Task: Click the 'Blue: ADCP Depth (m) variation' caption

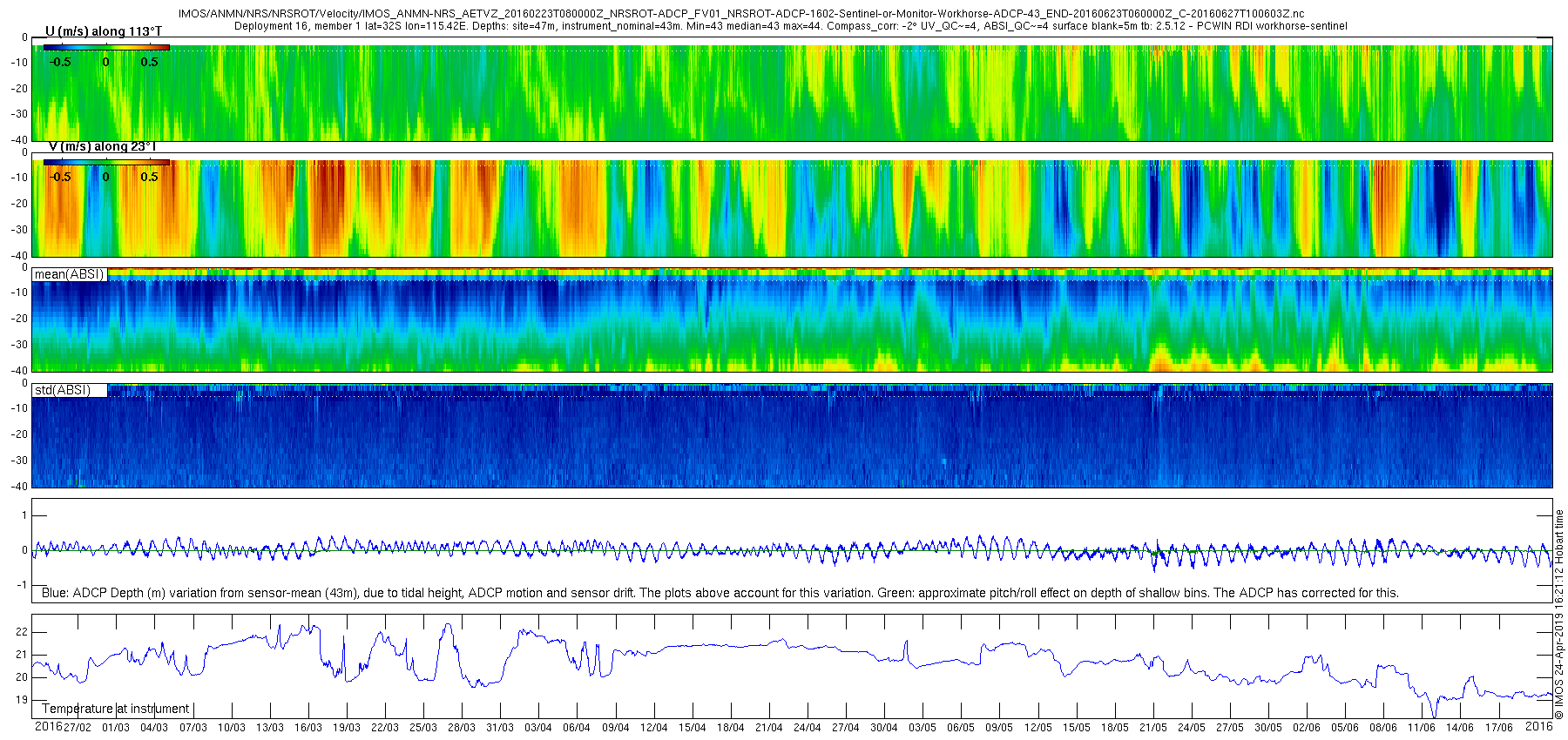Action: point(720,593)
